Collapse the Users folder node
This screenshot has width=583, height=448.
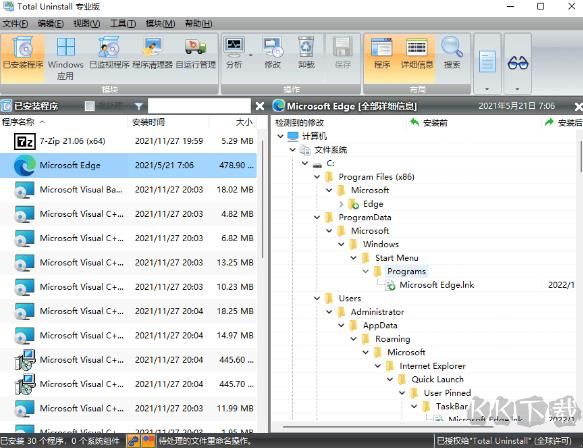point(317,298)
